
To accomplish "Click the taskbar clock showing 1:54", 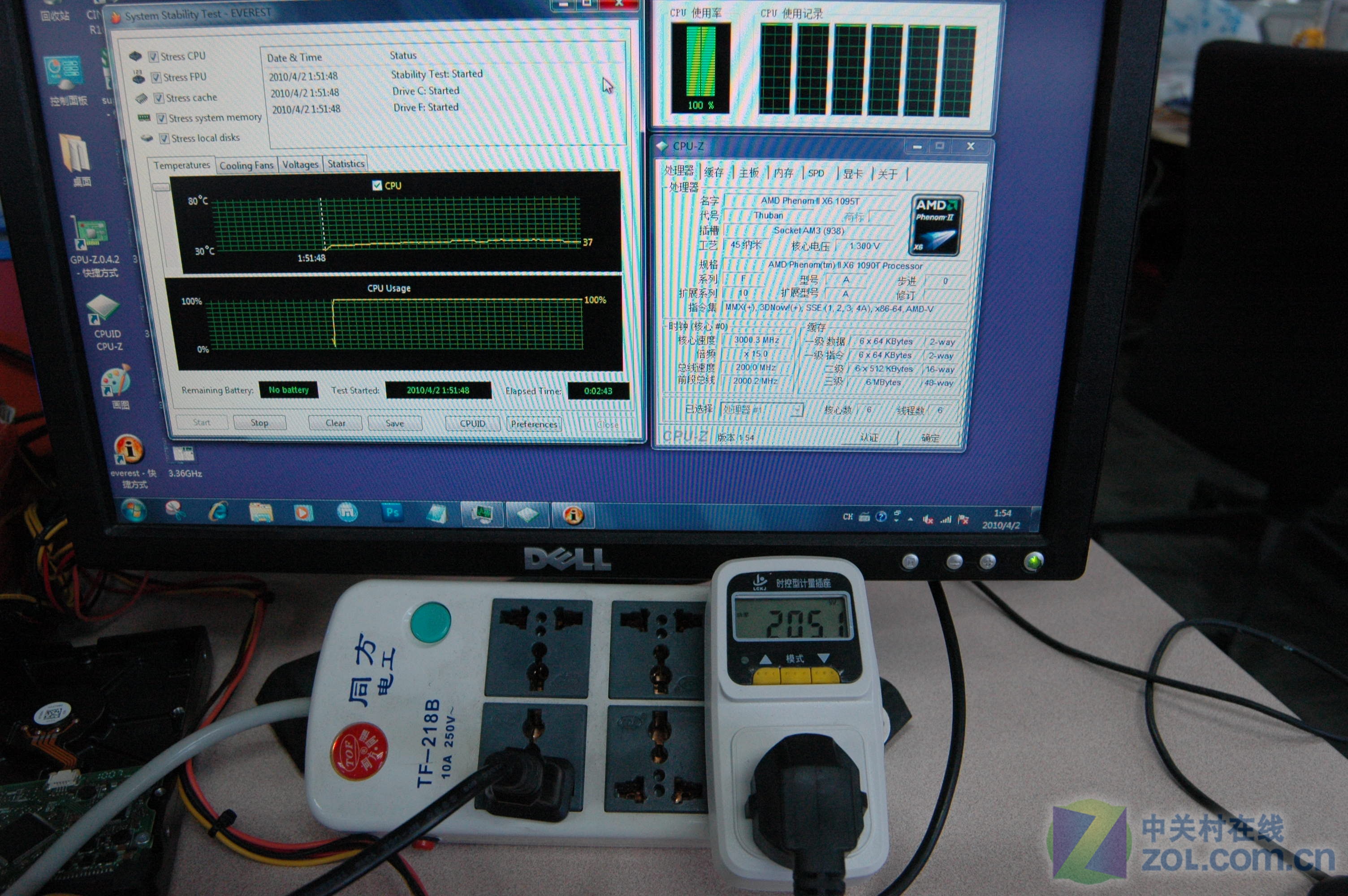I will 1002,519.
